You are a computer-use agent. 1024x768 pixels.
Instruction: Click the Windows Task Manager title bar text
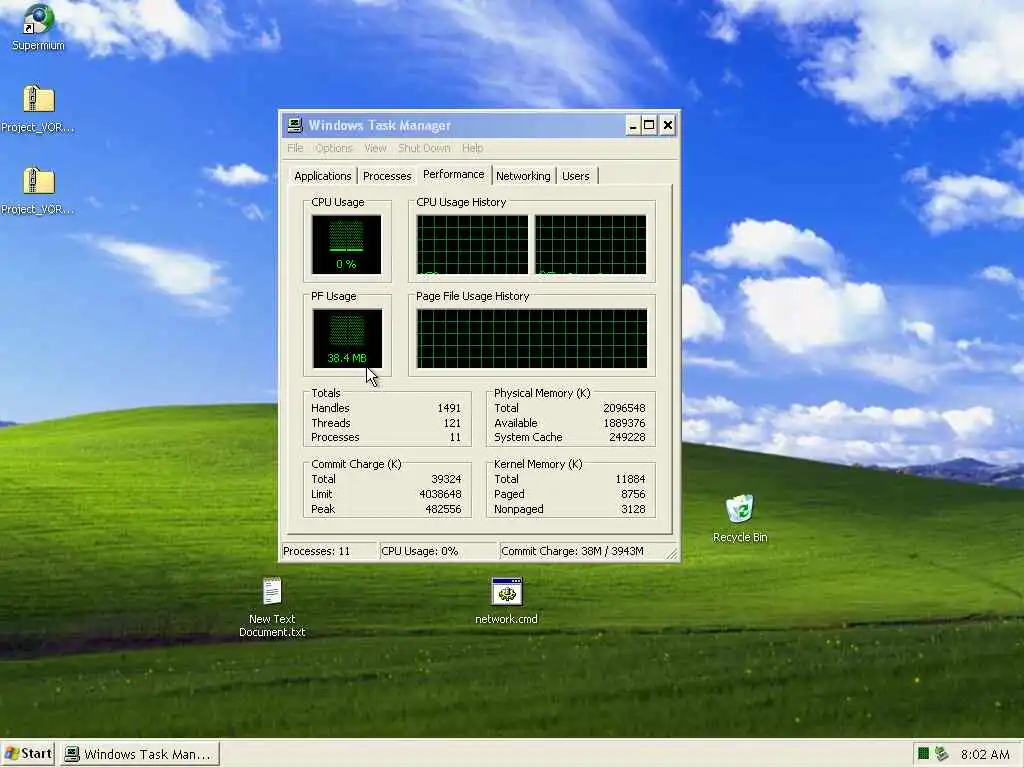click(379, 125)
